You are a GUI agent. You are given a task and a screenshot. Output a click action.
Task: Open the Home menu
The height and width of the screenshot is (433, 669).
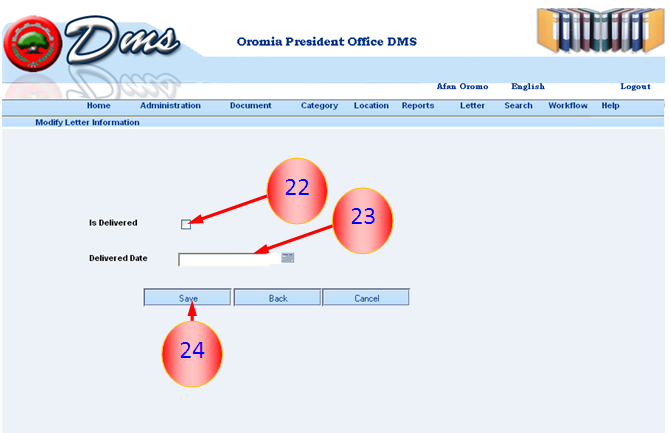99,105
